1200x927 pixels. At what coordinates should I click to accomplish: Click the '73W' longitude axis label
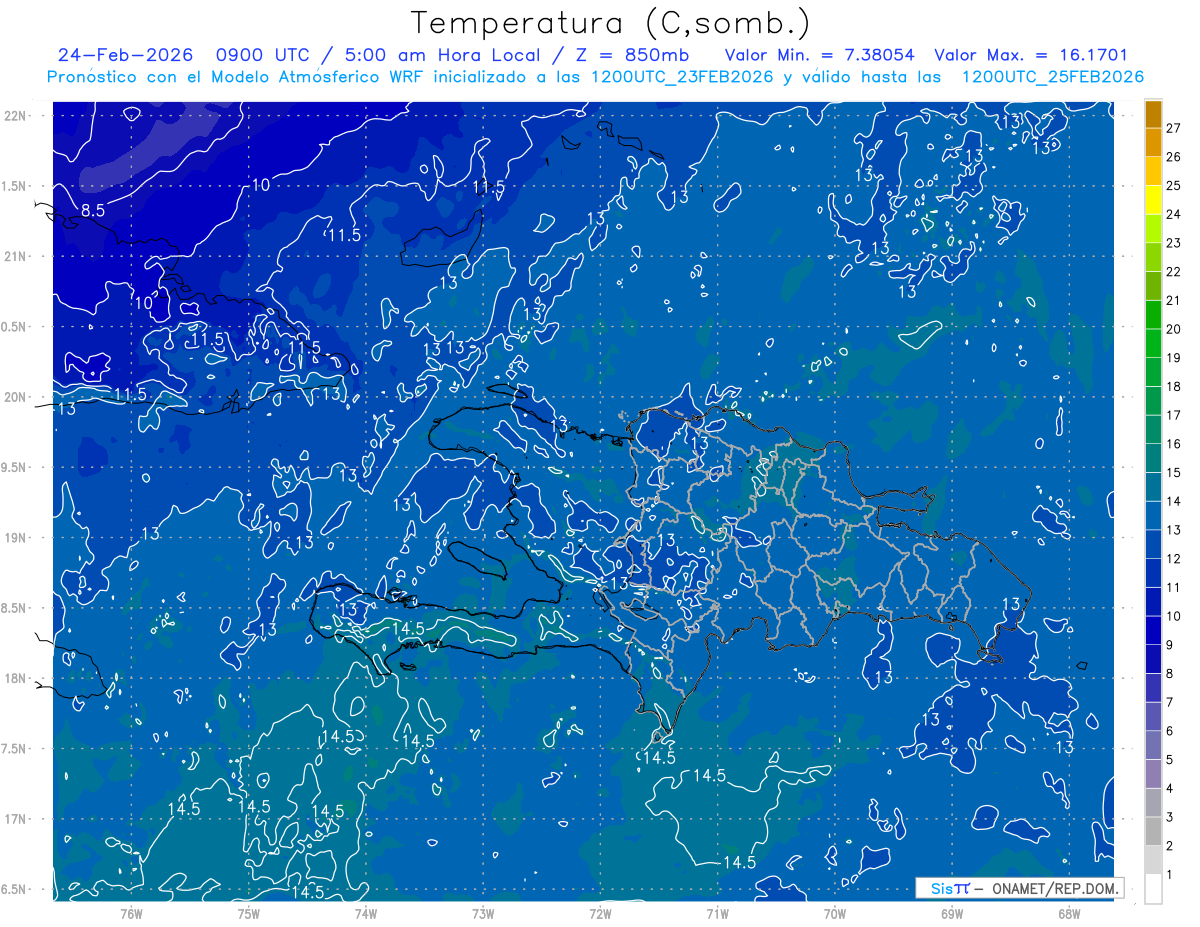click(483, 914)
